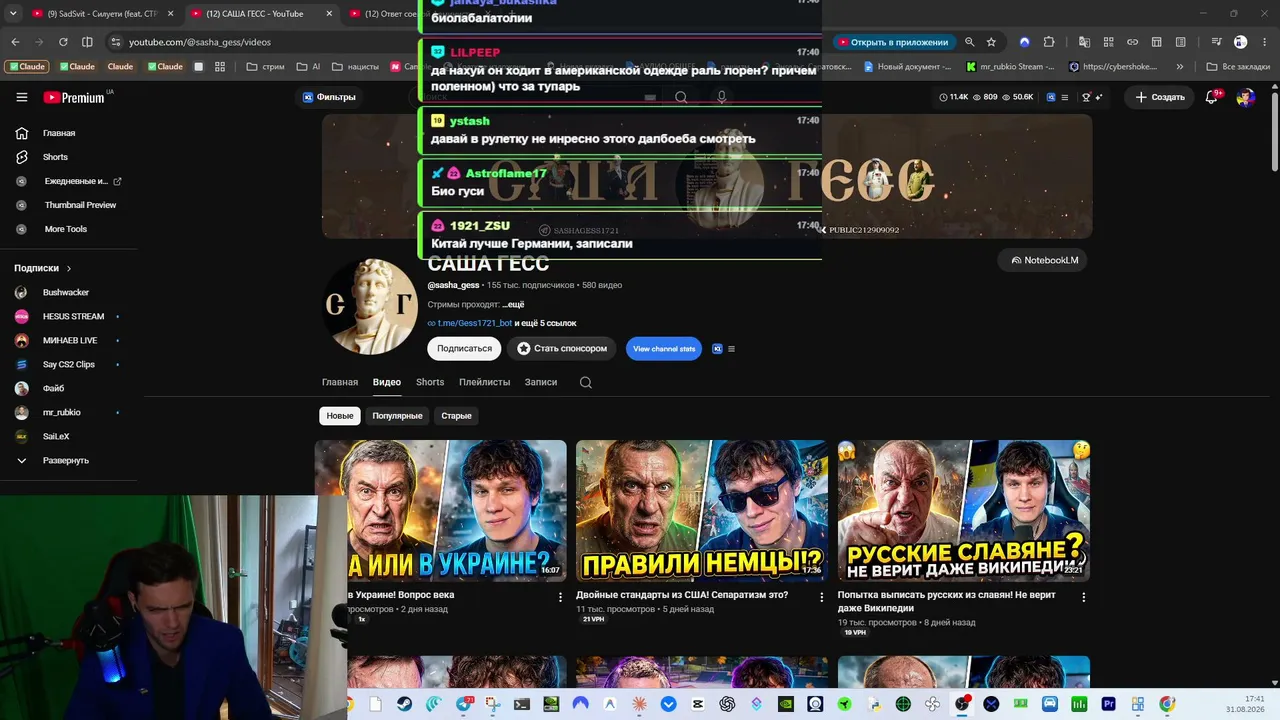Open the Все закладки bookmarks folder
The width and height of the screenshot is (1280, 720).
click(x=1238, y=67)
